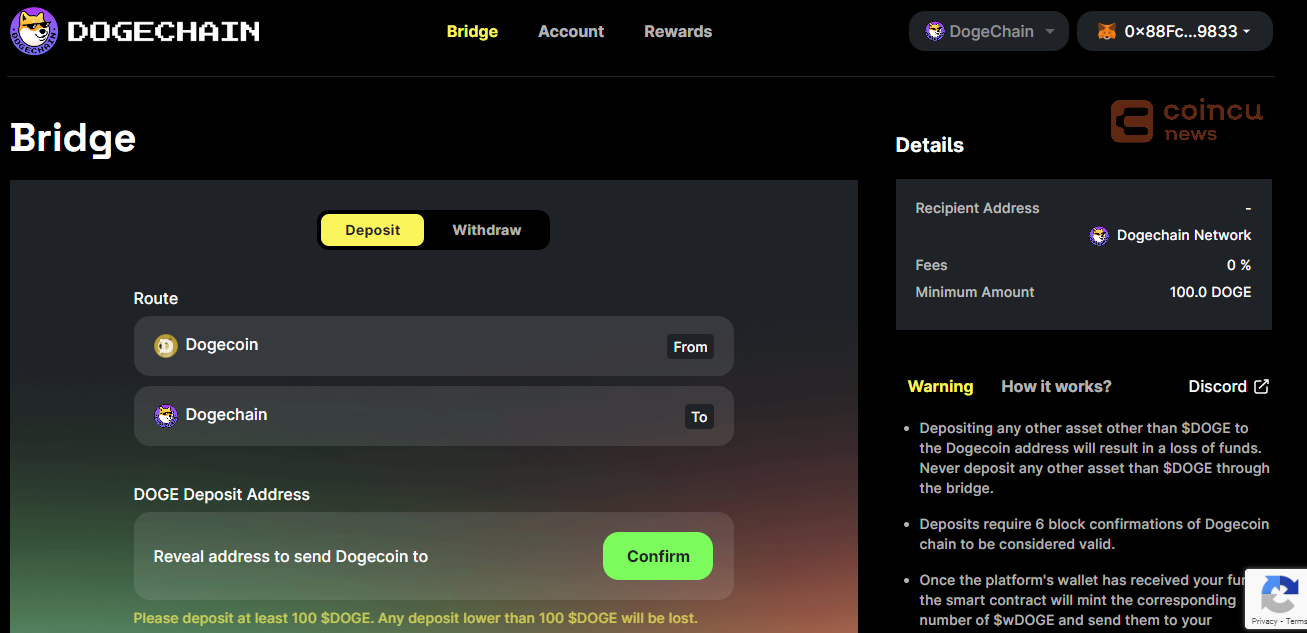Click the Dogechain shiba logo icon

click(x=34, y=31)
